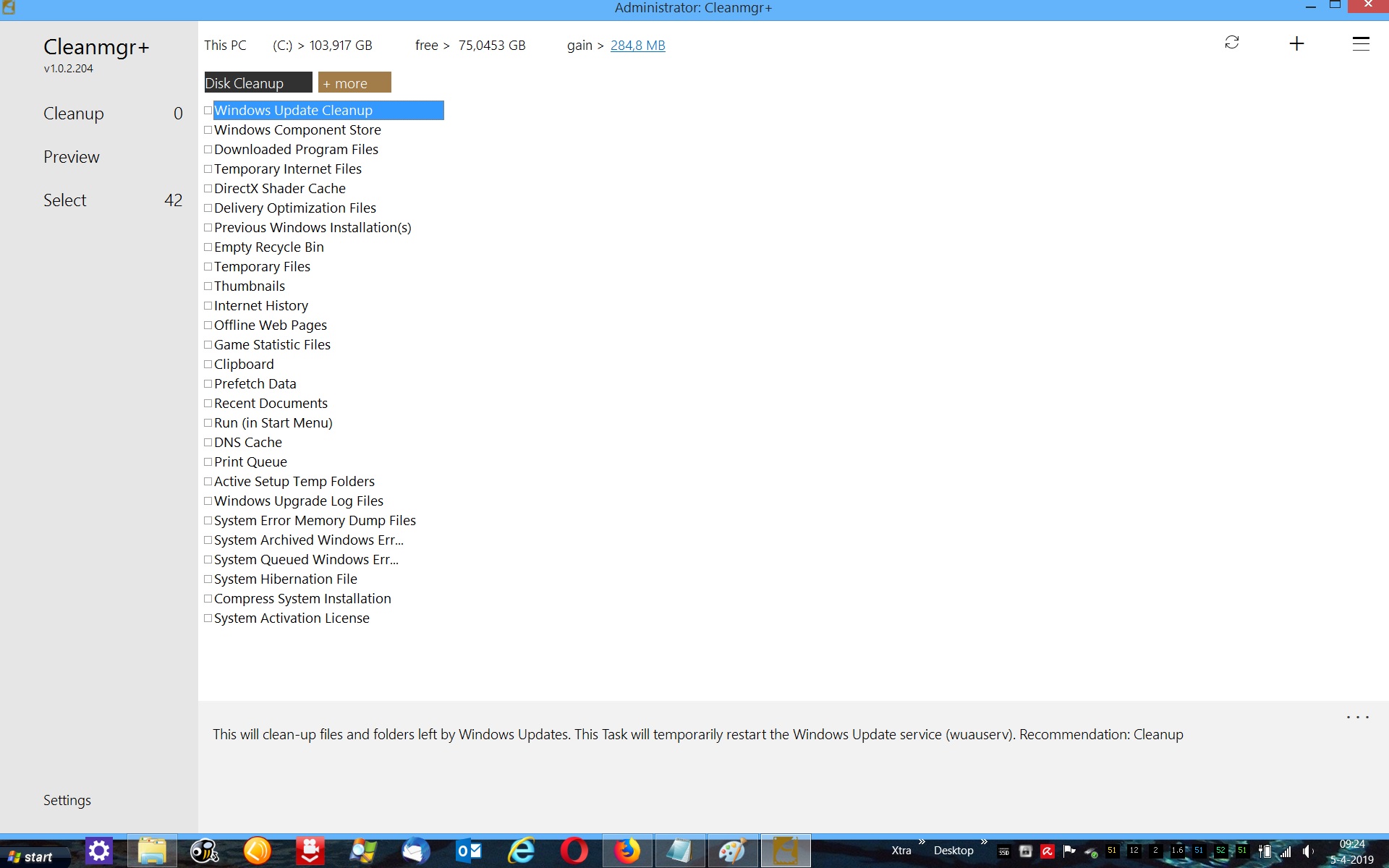Open the Windows flag magnifier taskbar icon

363,851
